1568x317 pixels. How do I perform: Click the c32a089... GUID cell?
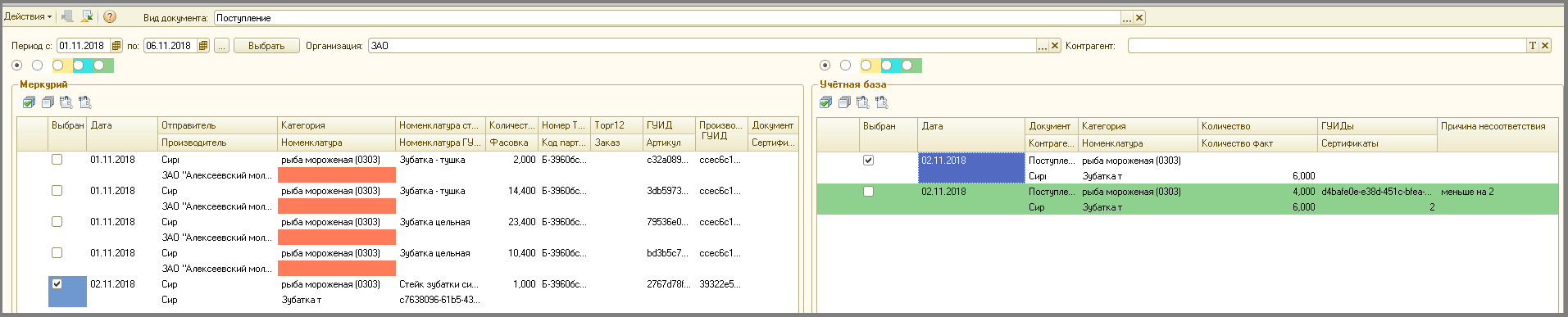click(669, 160)
